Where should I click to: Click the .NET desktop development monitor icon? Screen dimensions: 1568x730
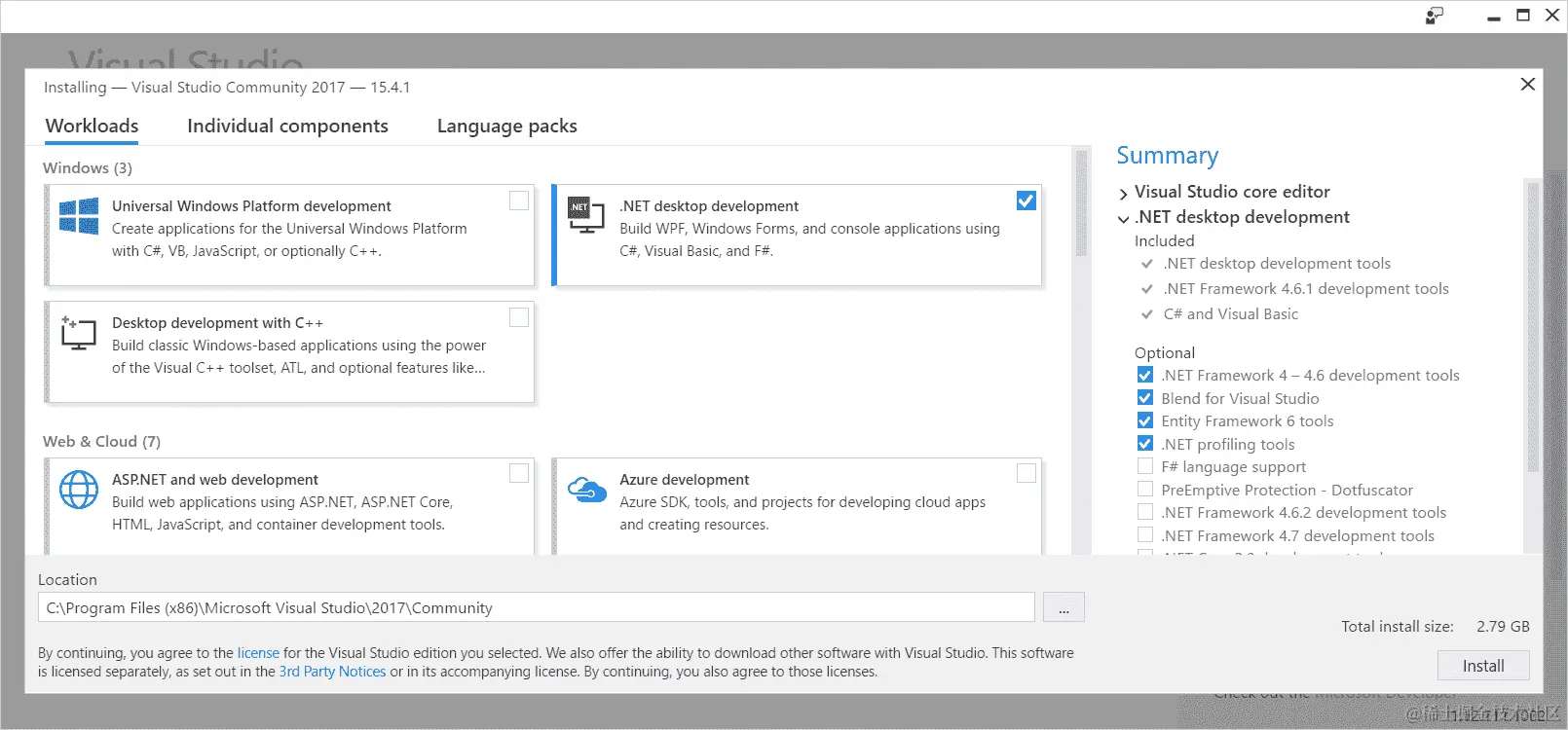pyautogui.click(x=586, y=215)
